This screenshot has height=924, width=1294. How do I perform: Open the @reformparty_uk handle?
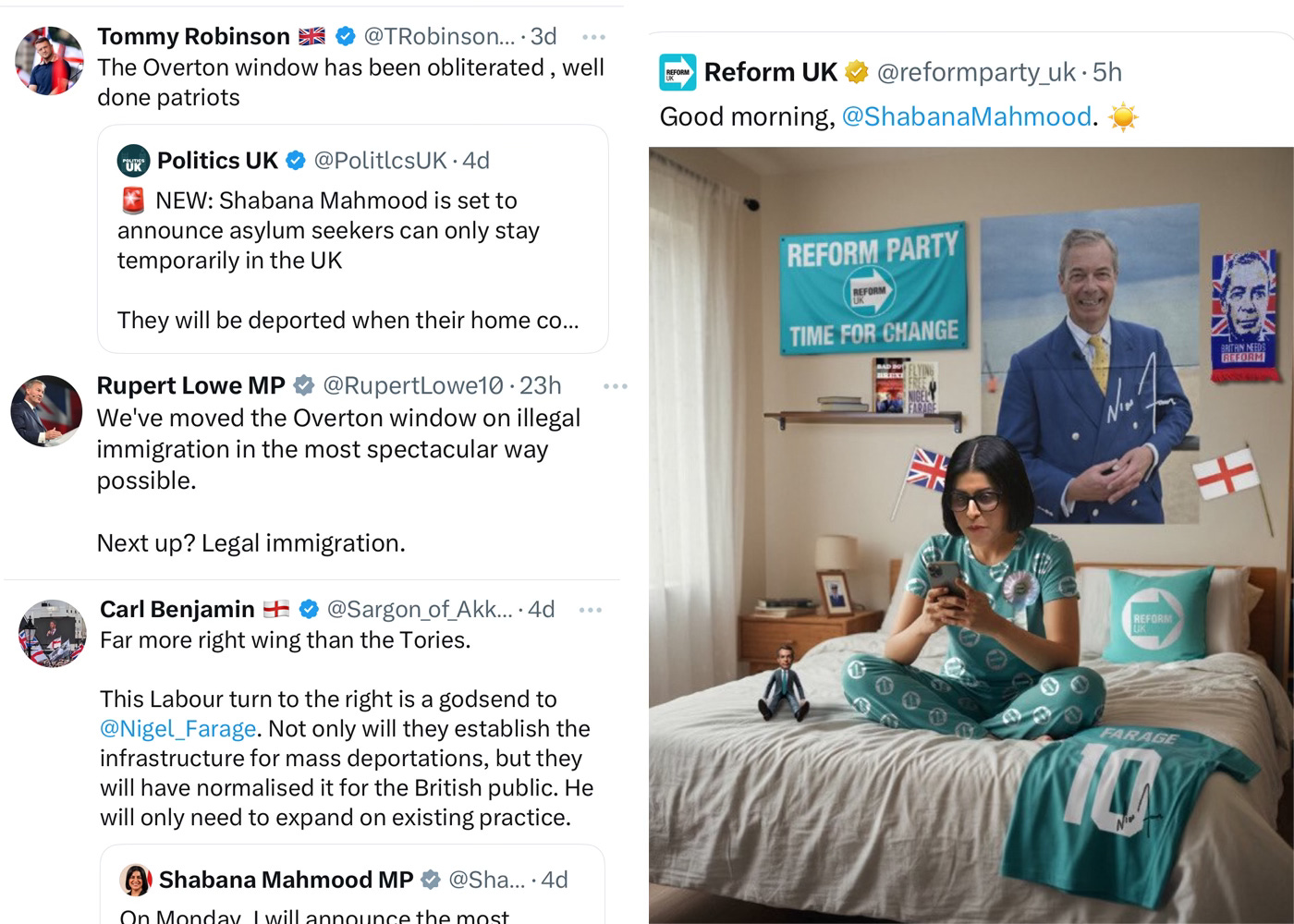coord(976,72)
